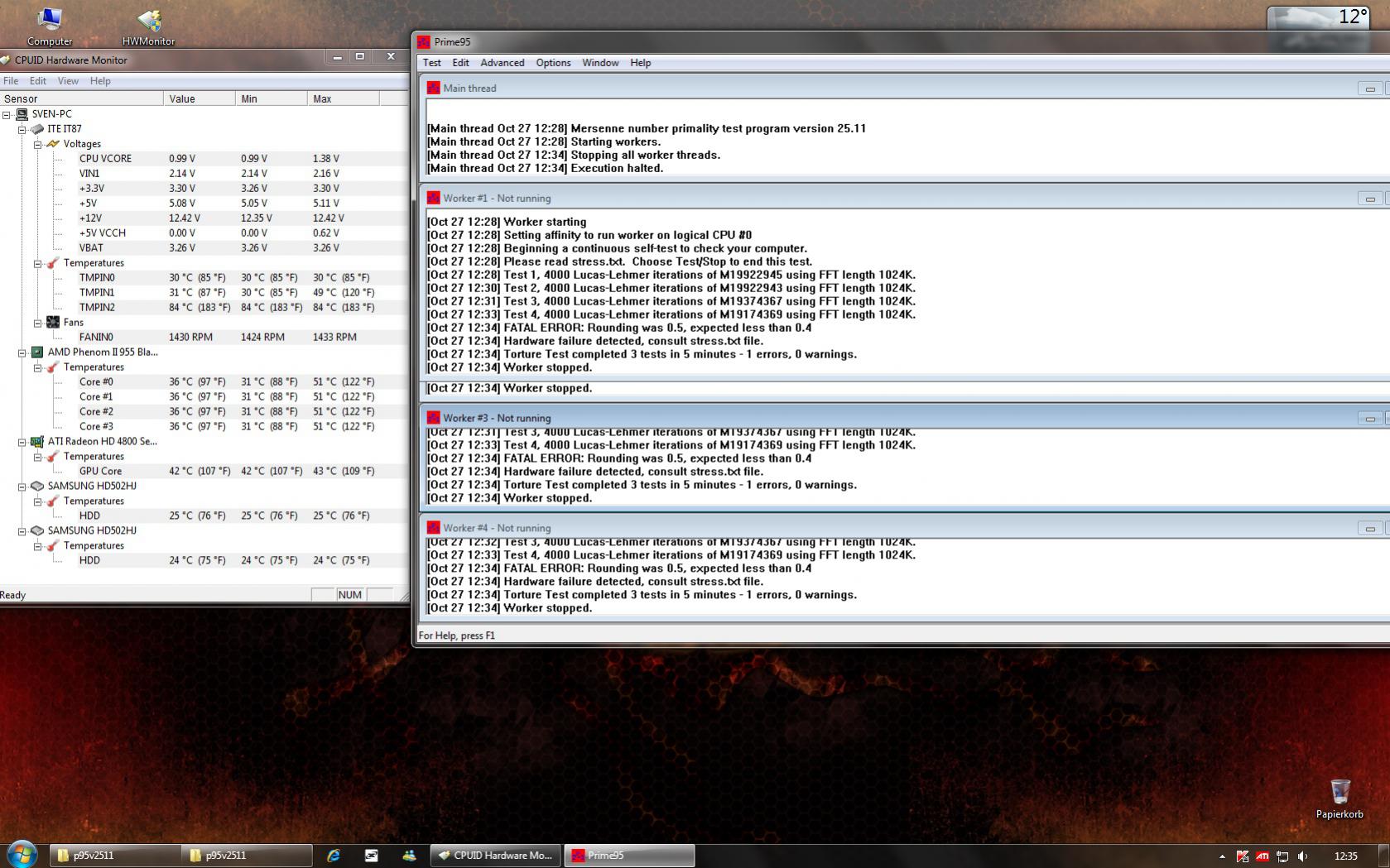
Task: Click the Value column header
Action: pyautogui.click(x=200, y=98)
